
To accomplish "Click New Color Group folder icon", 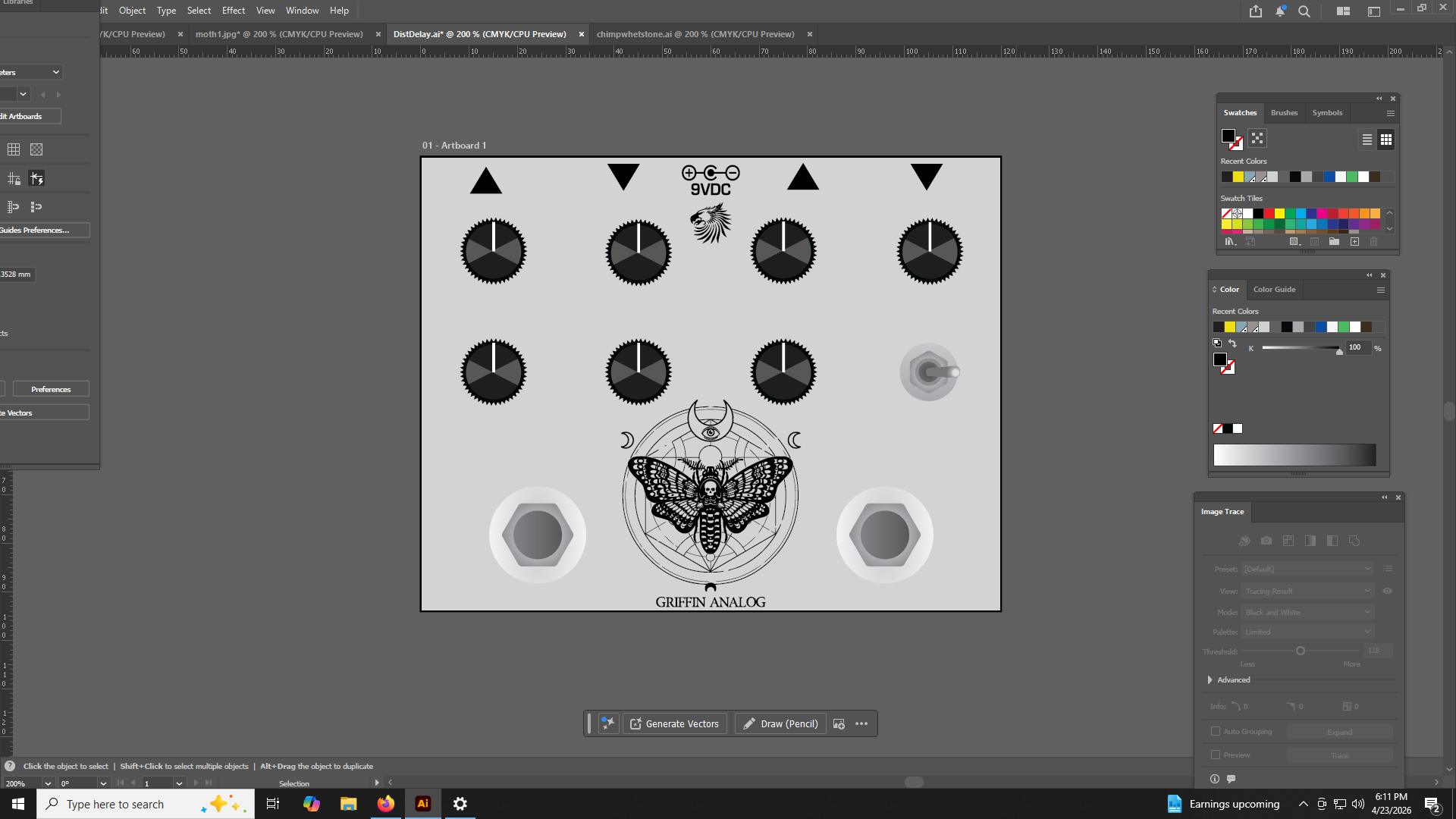I will (x=1334, y=242).
